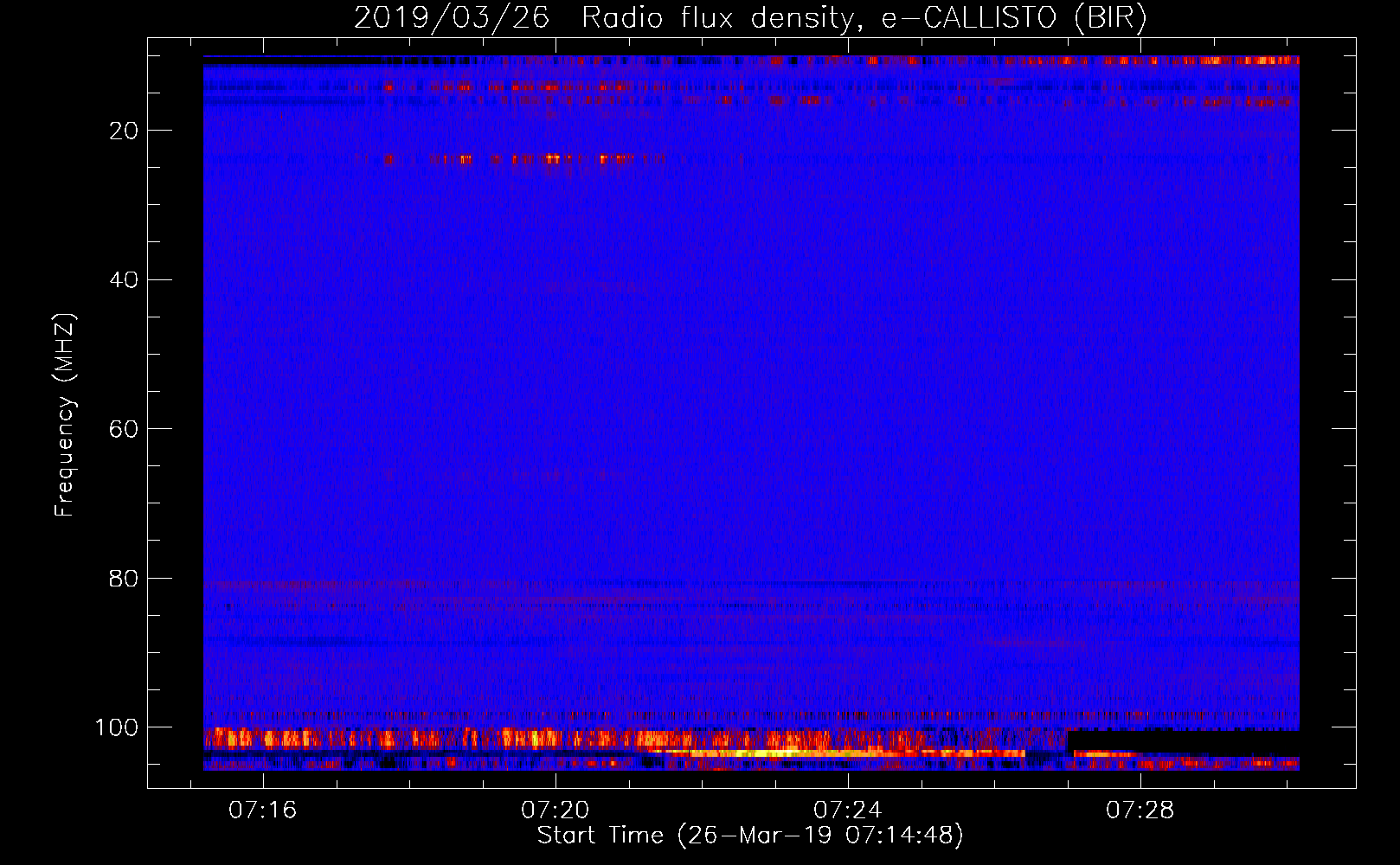Select the 07:28 time tick label
This screenshot has width=1400, height=865.
coord(1140,810)
